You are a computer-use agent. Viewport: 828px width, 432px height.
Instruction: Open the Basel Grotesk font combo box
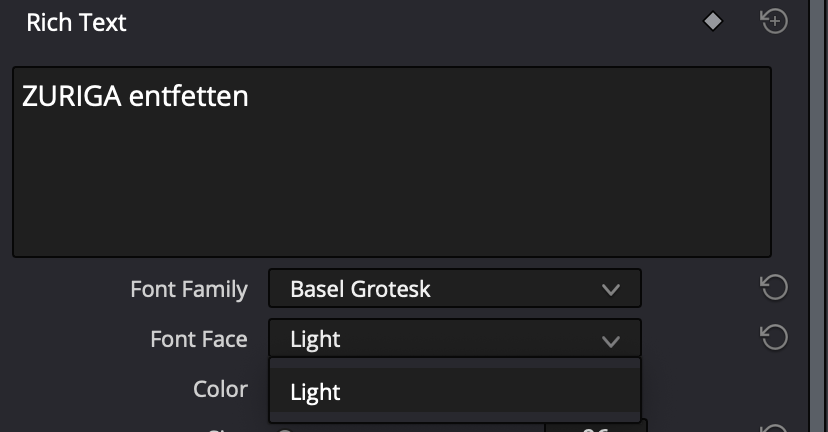point(455,288)
